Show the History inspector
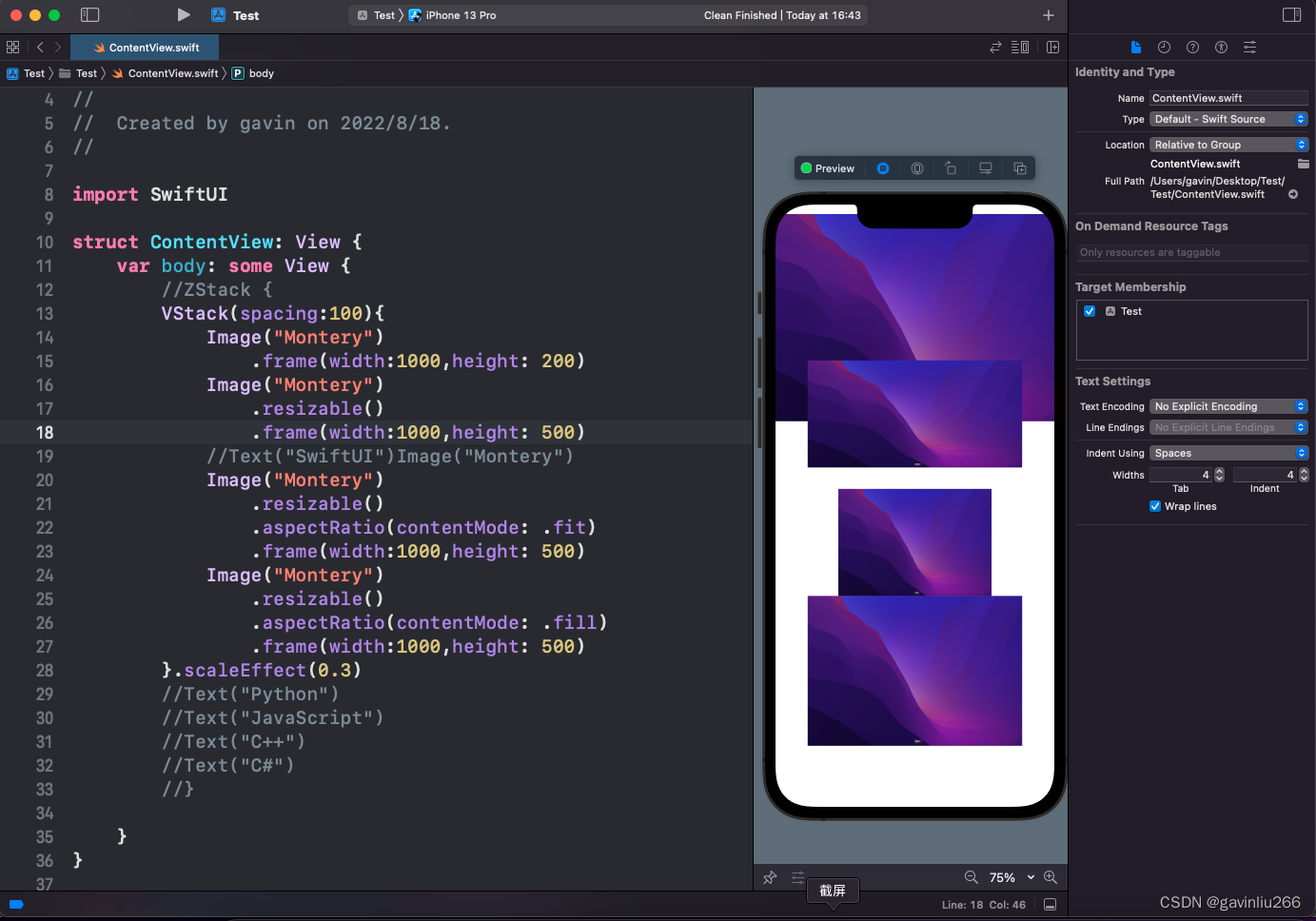Image resolution: width=1316 pixels, height=921 pixels. (x=1164, y=47)
